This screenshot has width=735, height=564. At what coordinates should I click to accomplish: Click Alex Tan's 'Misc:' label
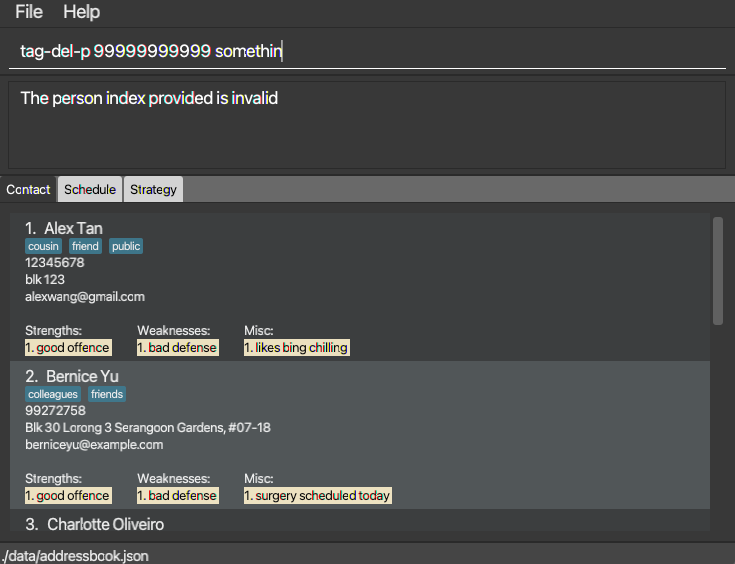[259, 331]
